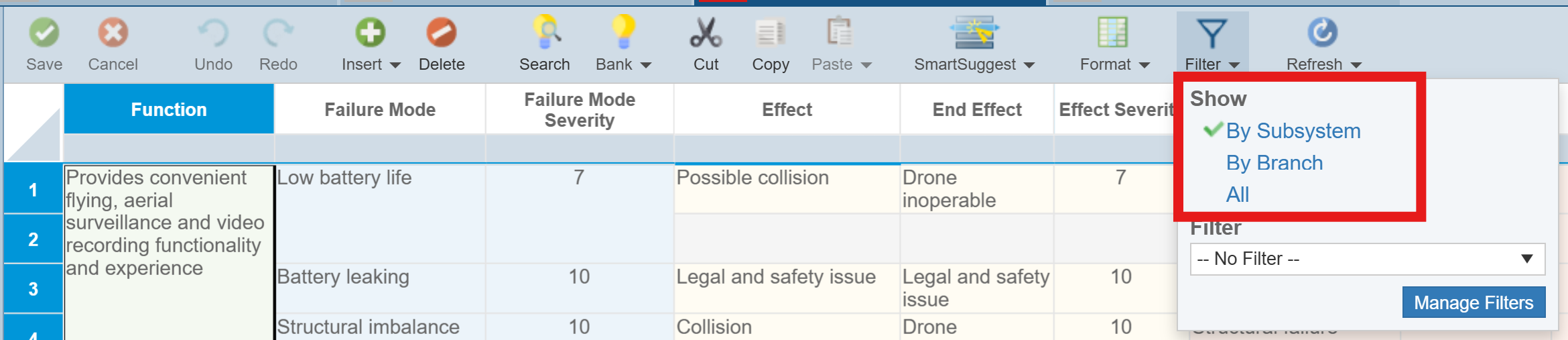This screenshot has width=1568, height=340.
Task: Select the By Subsystem show option
Action: click(x=1293, y=131)
